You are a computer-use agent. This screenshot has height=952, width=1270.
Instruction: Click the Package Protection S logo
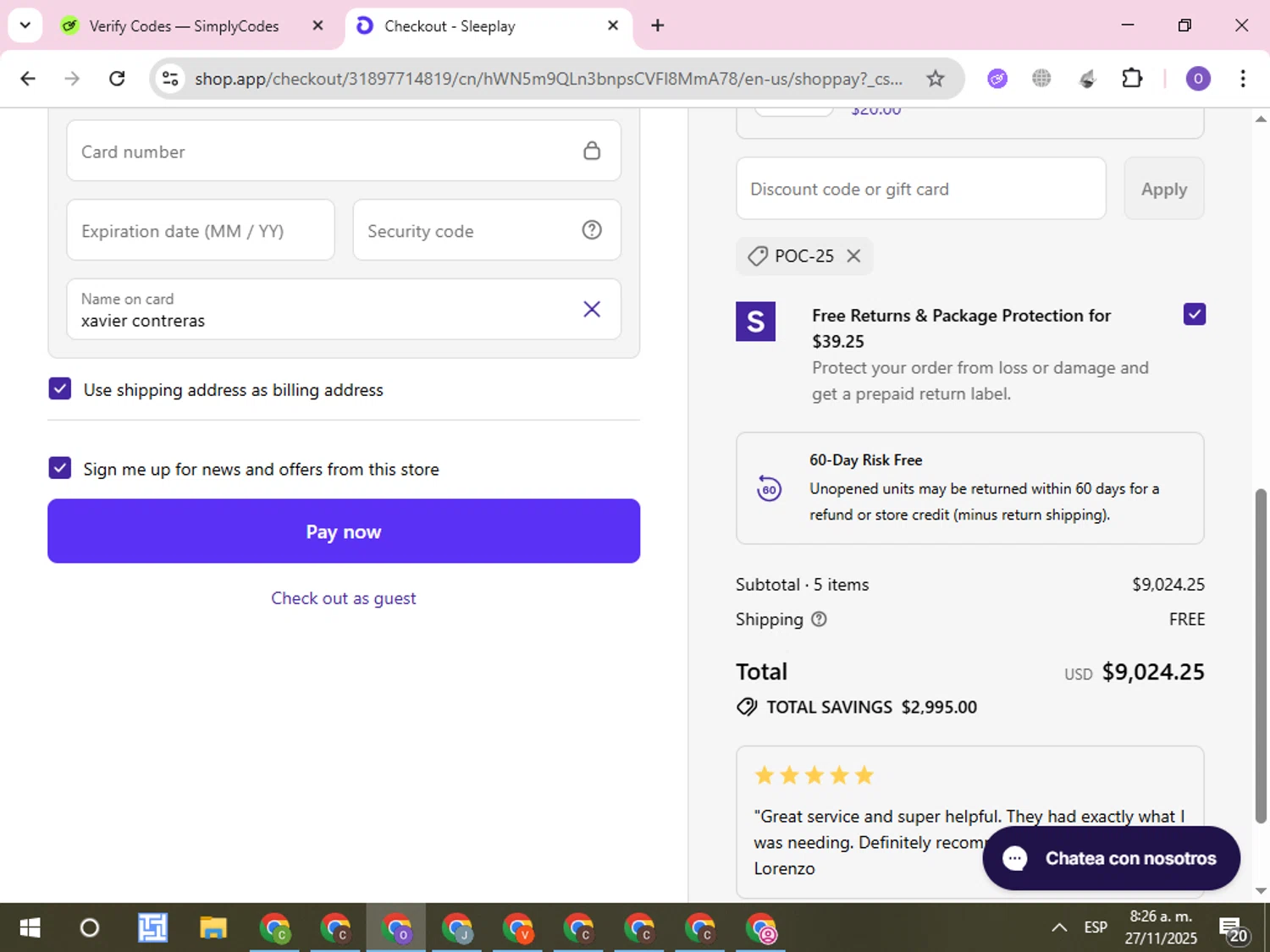(x=755, y=322)
